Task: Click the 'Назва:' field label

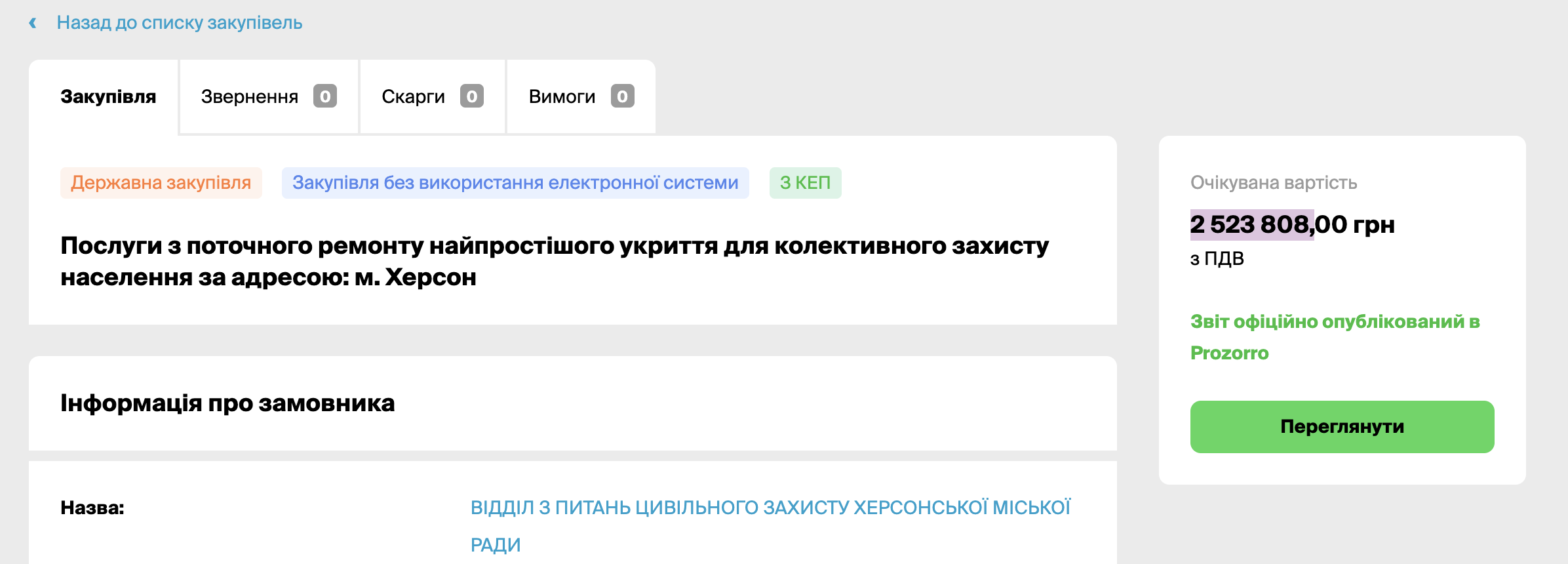Action: pyautogui.click(x=92, y=508)
